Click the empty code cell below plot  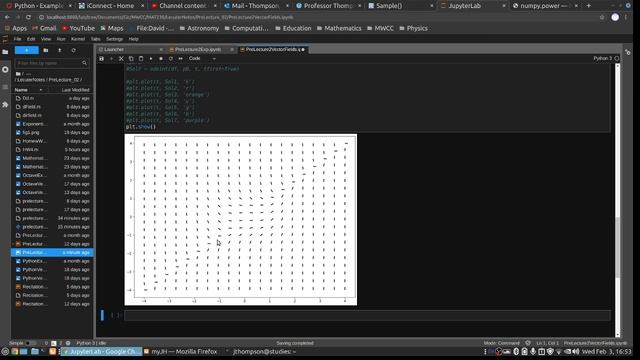tap(367, 315)
